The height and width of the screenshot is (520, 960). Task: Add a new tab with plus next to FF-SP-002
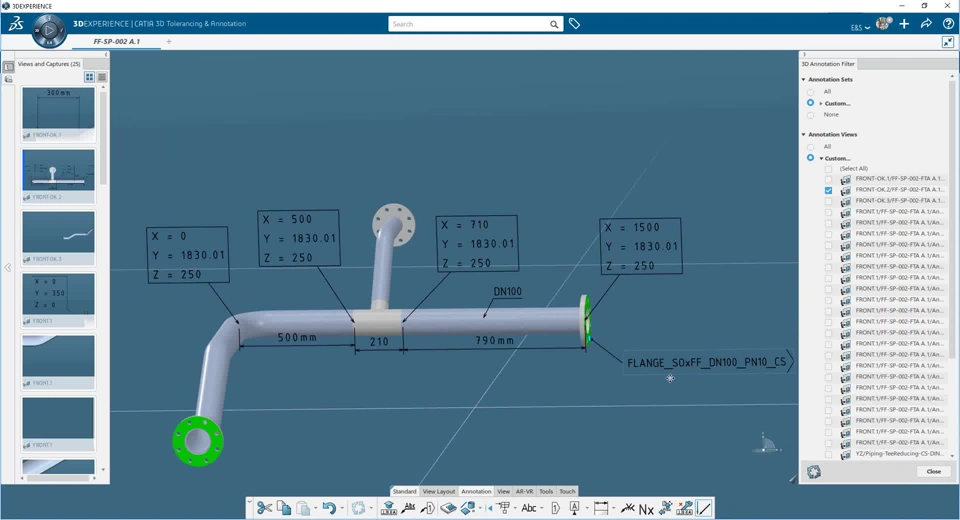tap(169, 42)
